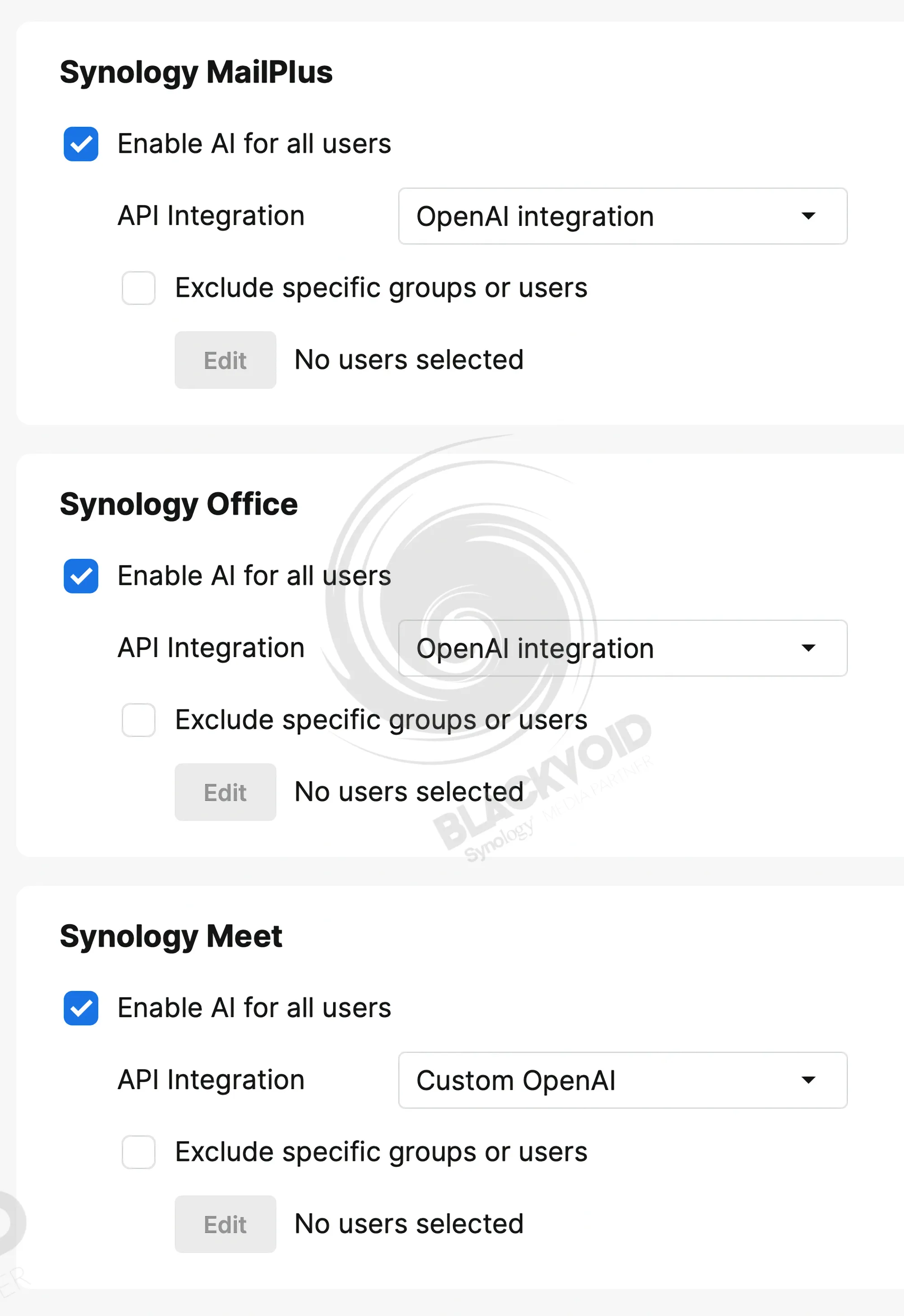Image resolution: width=904 pixels, height=1316 pixels.
Task: Uncheck Enable AI for Synology MailPlus
Action: (81, 144)
